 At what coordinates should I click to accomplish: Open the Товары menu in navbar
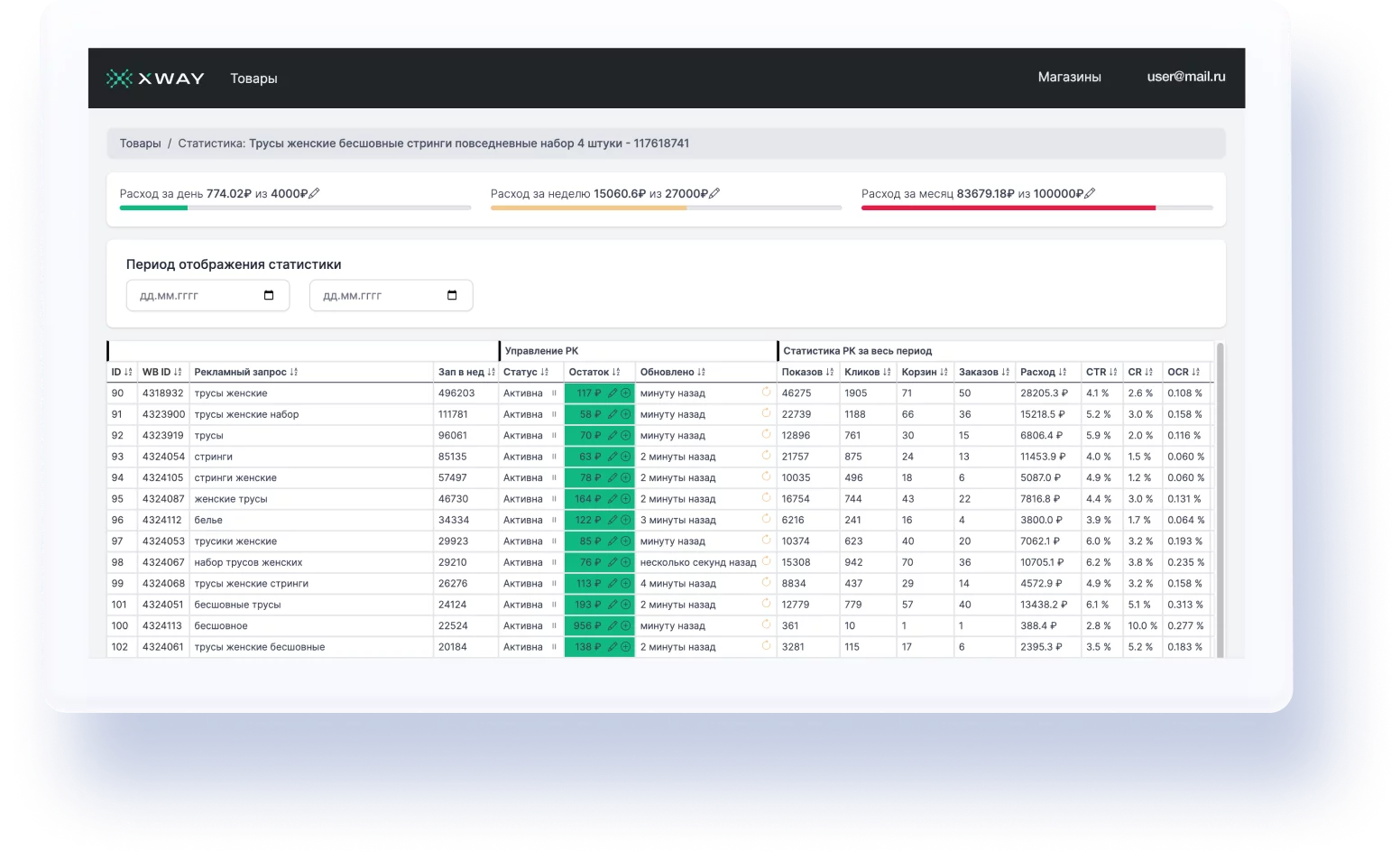[x=253, y=79]
